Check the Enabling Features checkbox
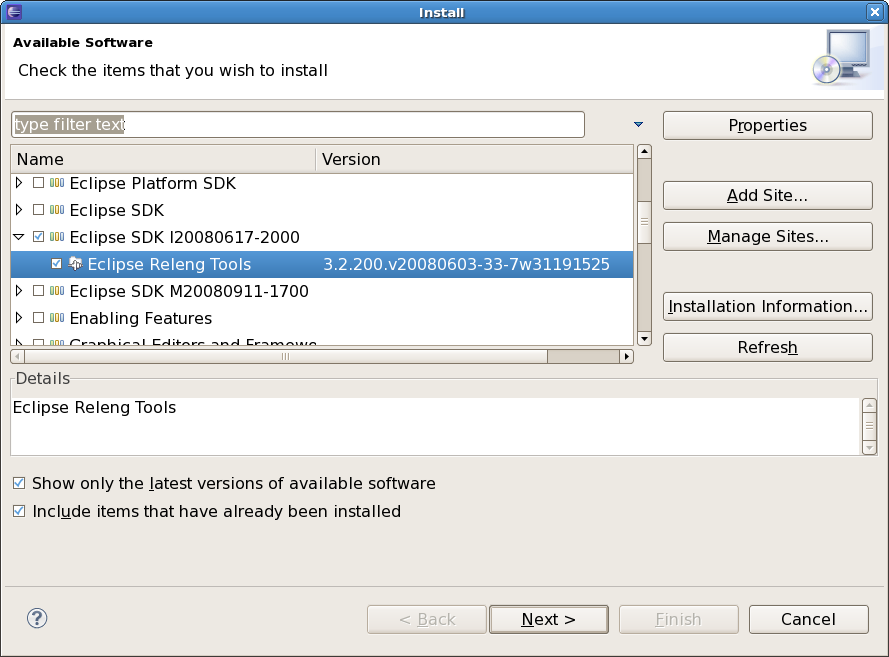This screenshot has width=889, height=657. (x=39, y=318)
